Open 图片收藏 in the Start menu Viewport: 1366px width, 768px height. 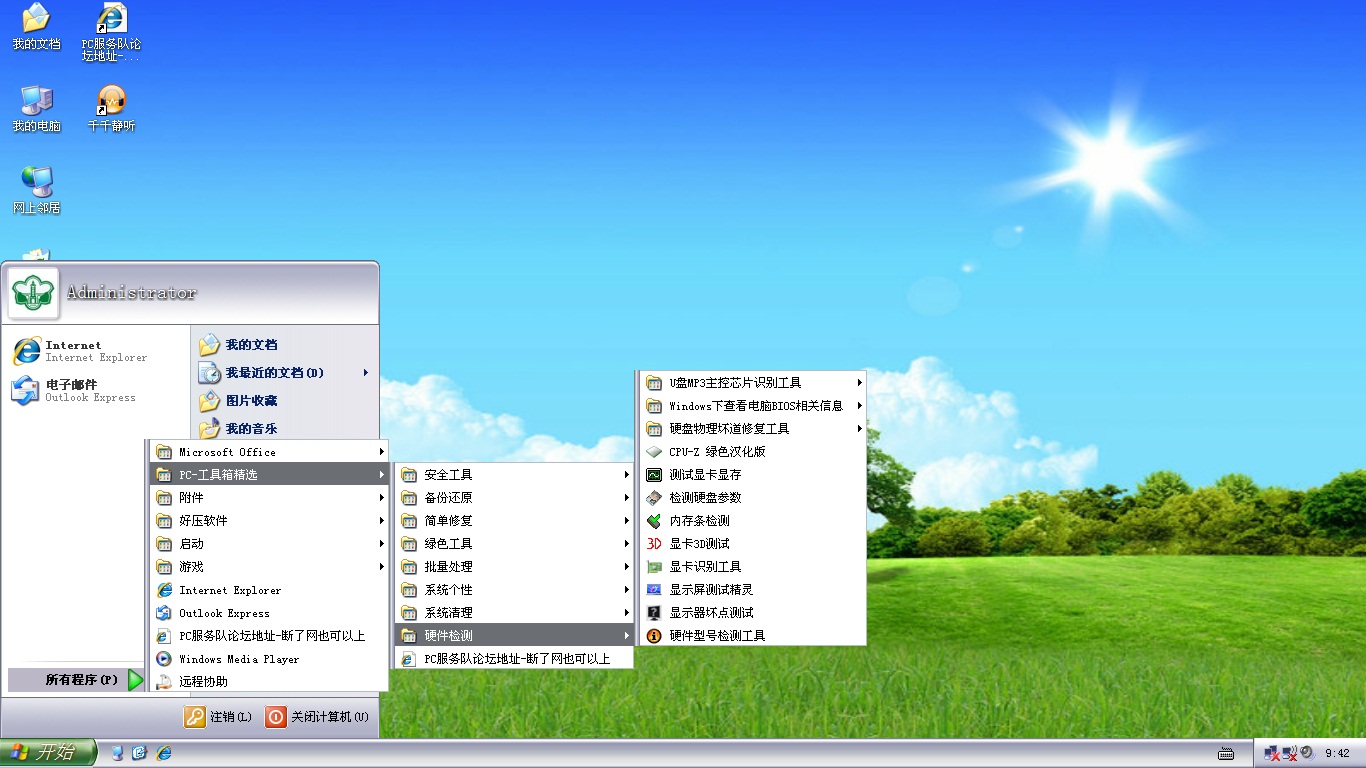click(284, 401)
